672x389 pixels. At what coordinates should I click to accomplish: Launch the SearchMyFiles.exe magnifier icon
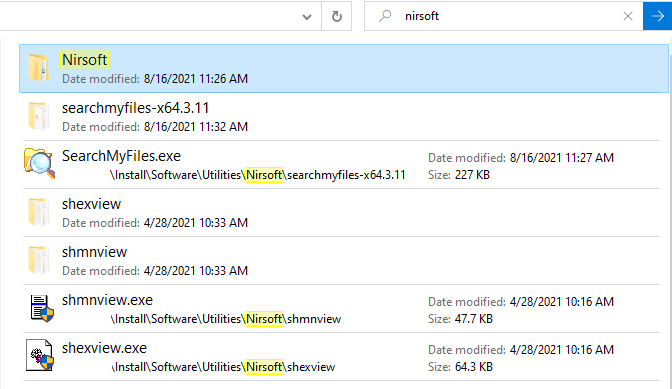point(39,163)
